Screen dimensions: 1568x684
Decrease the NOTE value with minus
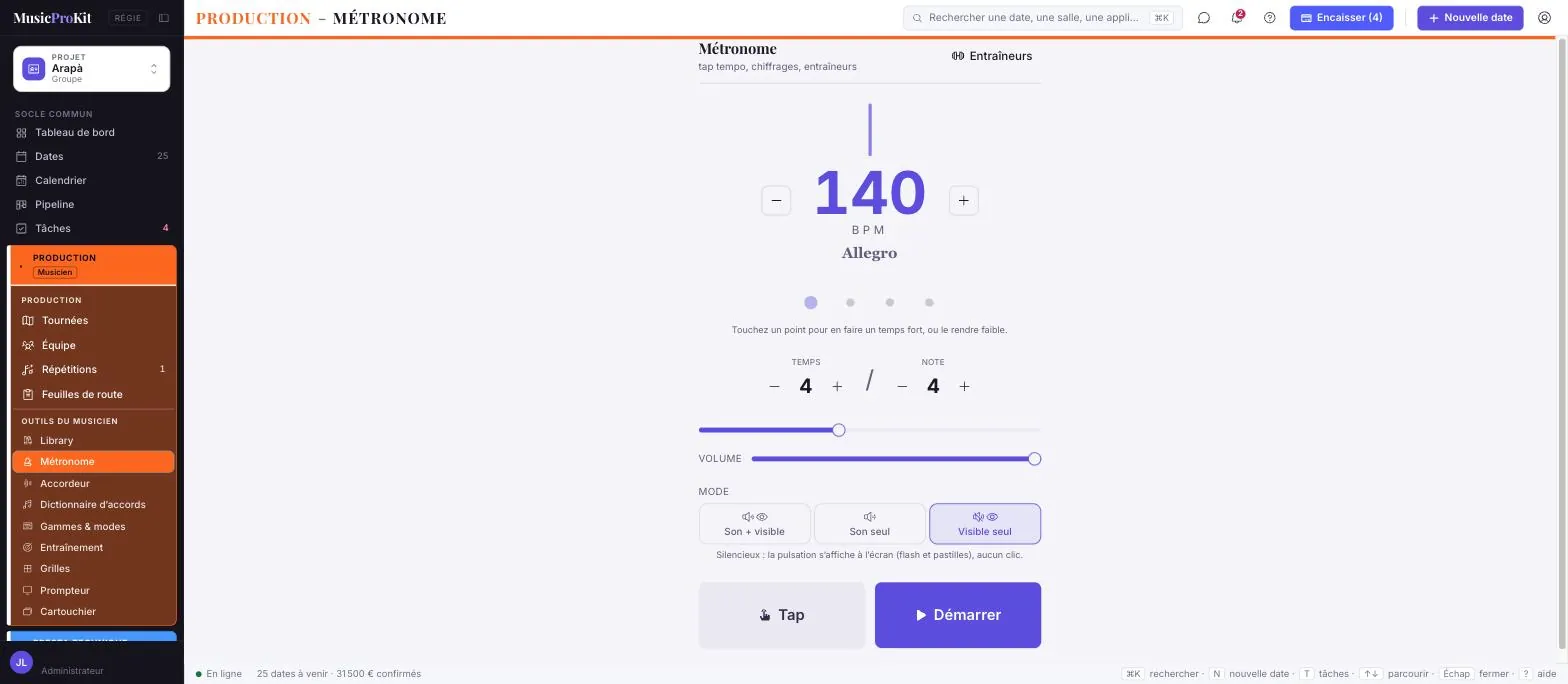click(x=902, y=387)
